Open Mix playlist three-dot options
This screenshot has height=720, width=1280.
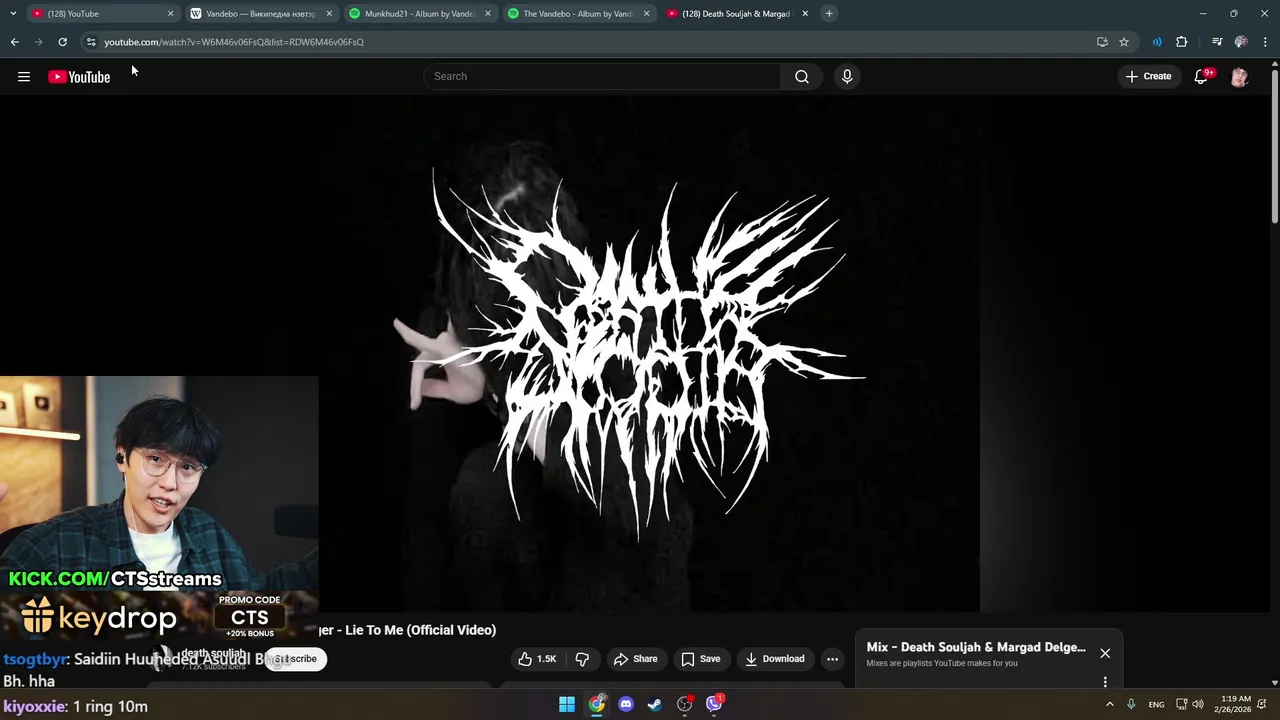pos(1105,682)
